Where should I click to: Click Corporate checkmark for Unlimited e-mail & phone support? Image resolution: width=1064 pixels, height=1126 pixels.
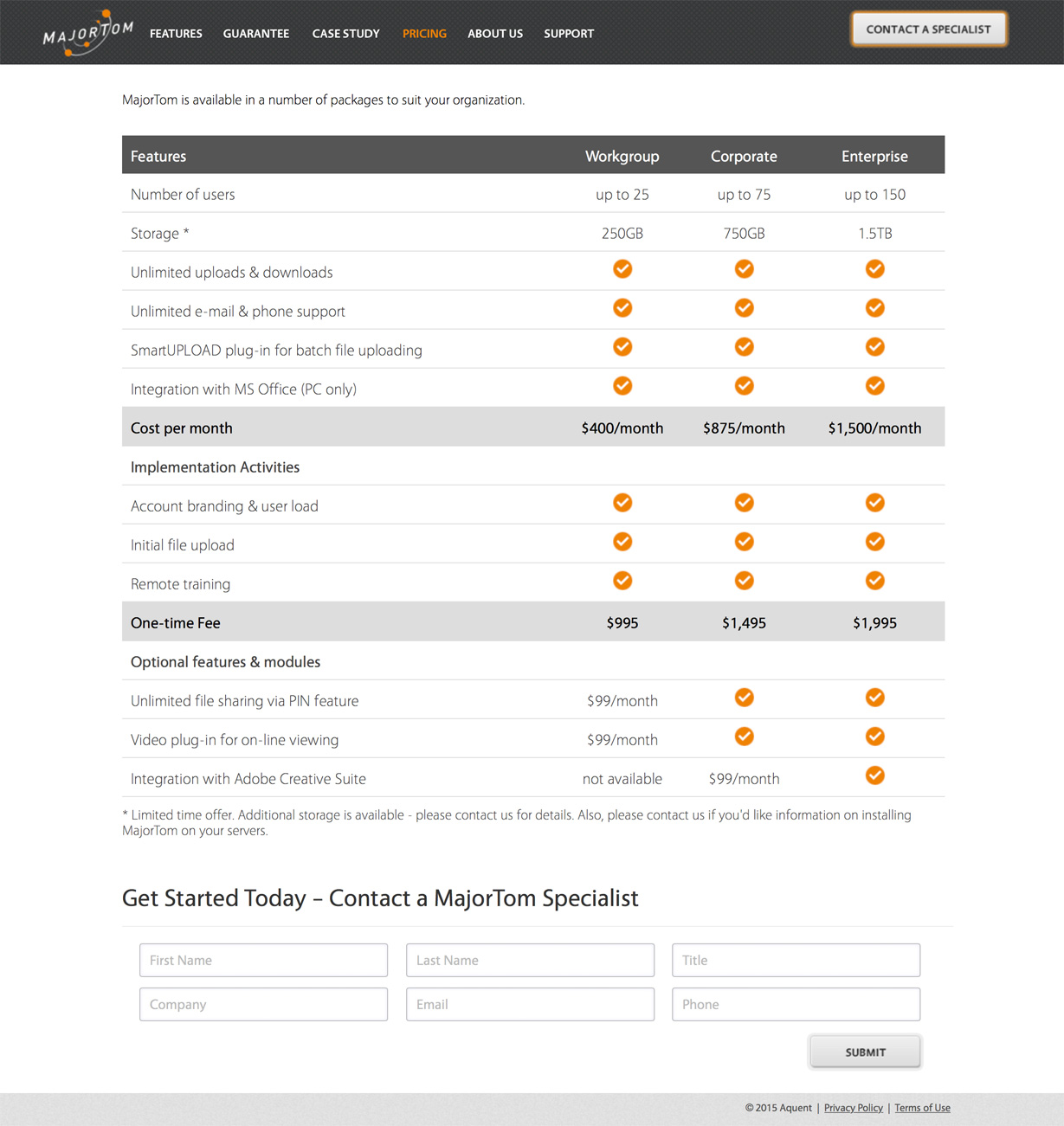(744, 308)
